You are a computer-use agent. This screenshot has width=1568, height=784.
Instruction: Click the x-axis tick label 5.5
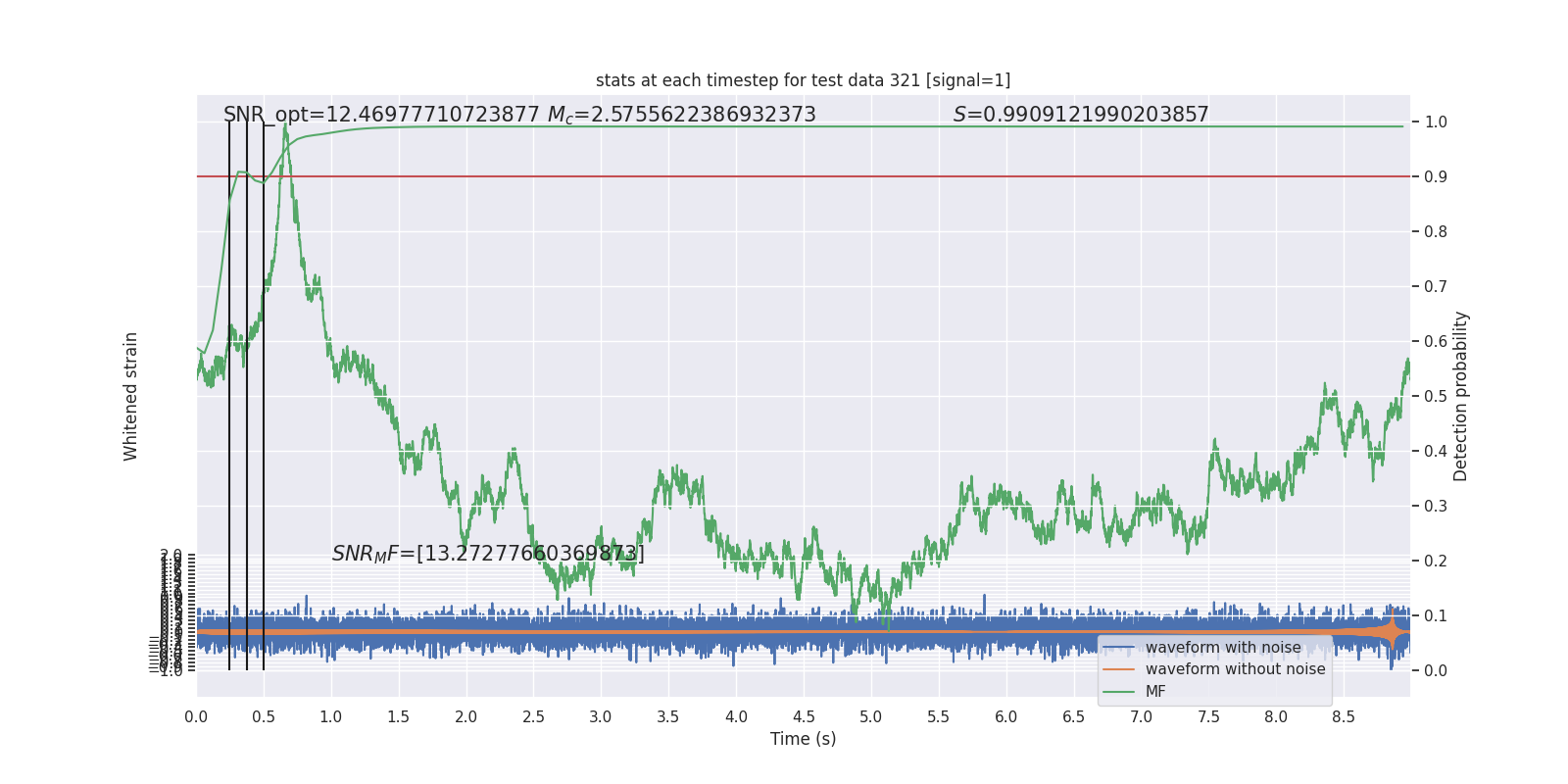(939, 716)
